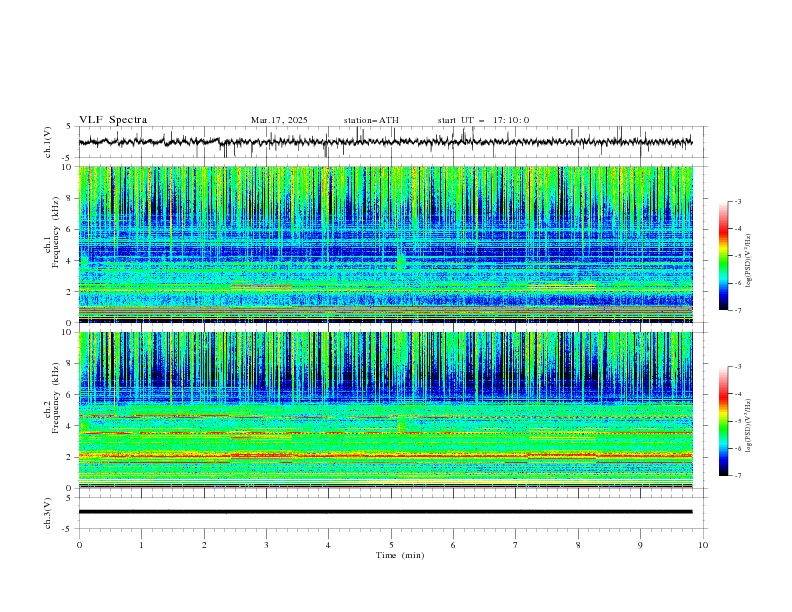Image resolution: width=792 pixels, height=612 pixels.
Task: Click the red 2 kHz band in ch.2 spectrogram
Action: coord(385,455)
